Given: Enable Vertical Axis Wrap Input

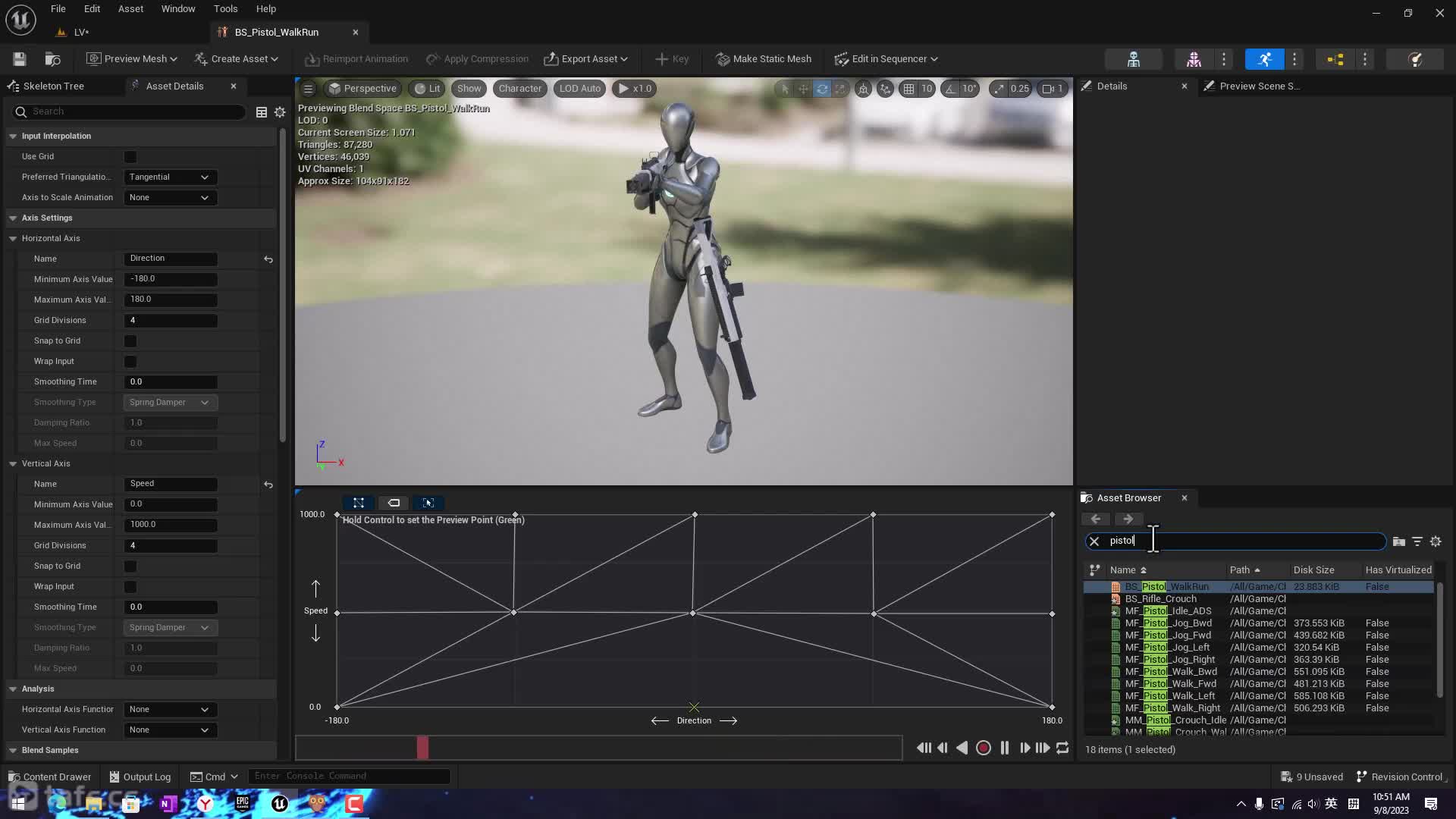Looking at the screenshot, I should [130, 587].
